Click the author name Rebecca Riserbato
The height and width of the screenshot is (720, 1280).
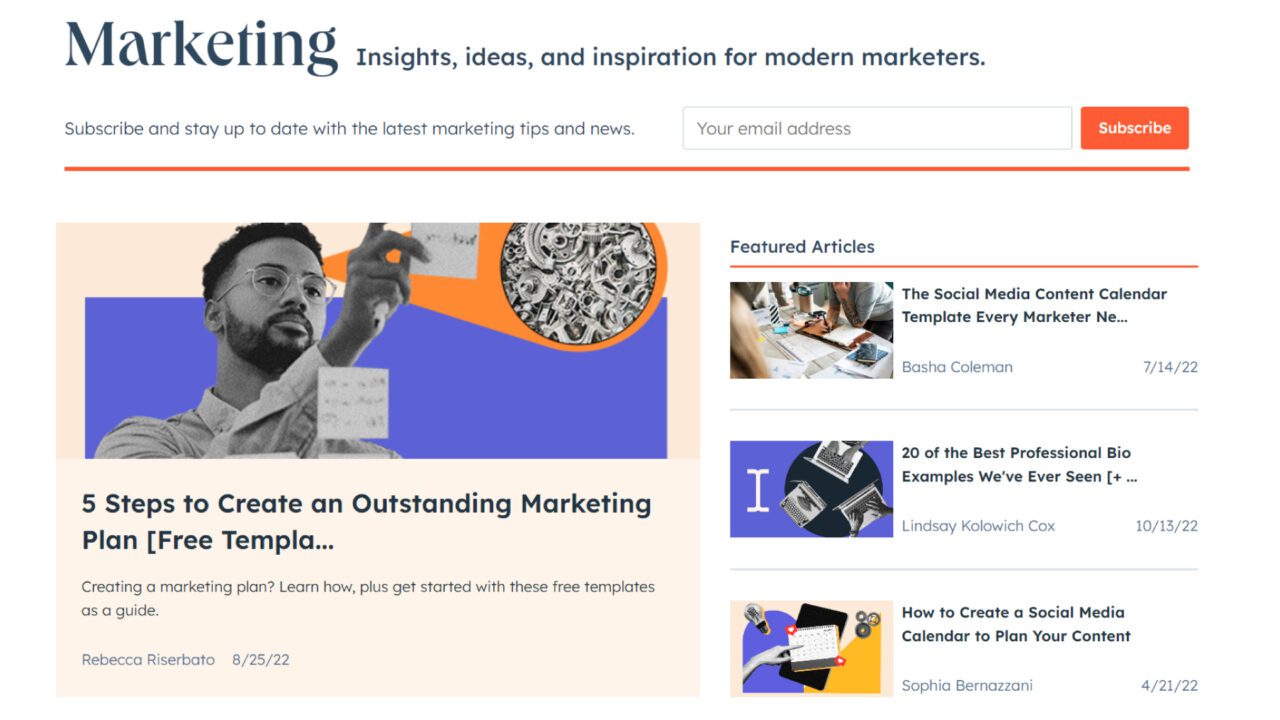(x=148, y=660)
